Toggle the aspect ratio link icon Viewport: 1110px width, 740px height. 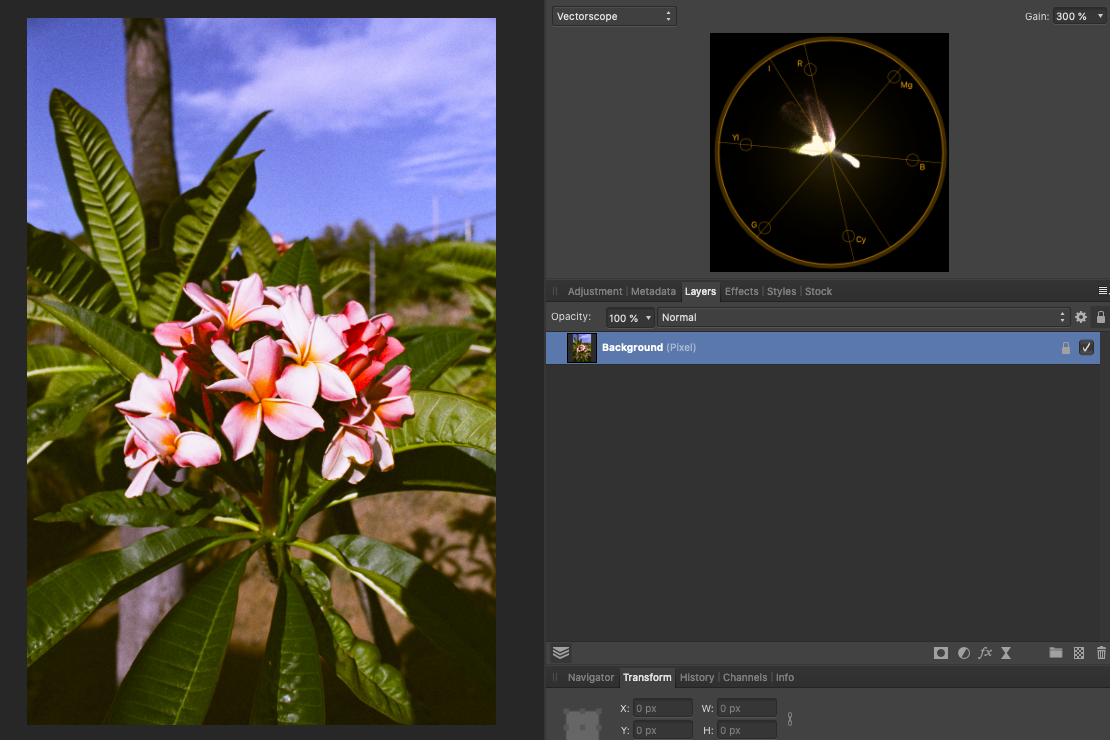coord(789,719)
